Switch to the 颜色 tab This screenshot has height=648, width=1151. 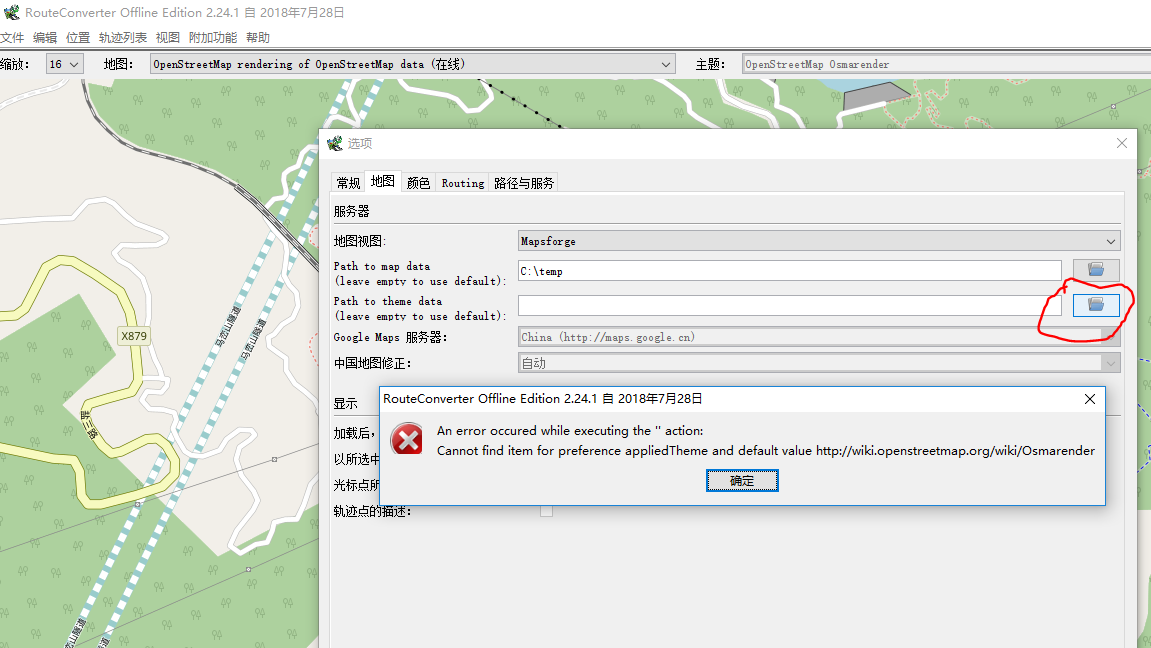tap(418, 183)
